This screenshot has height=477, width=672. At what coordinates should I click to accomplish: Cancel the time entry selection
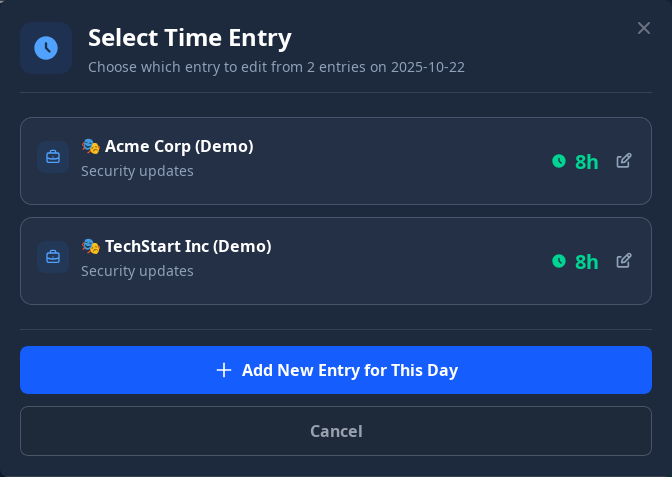point(336,431)
